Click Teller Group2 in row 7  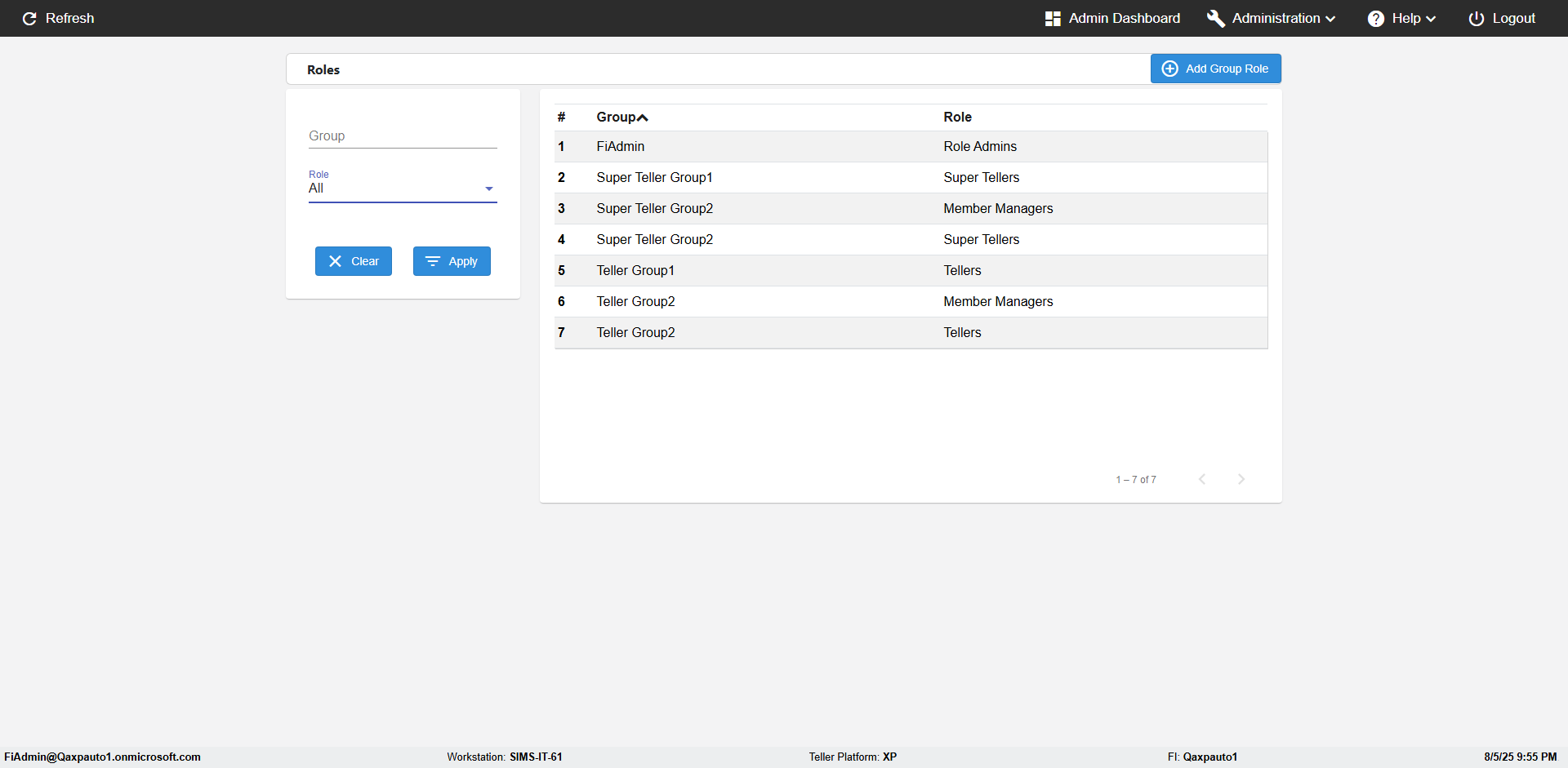click(635, 332)
